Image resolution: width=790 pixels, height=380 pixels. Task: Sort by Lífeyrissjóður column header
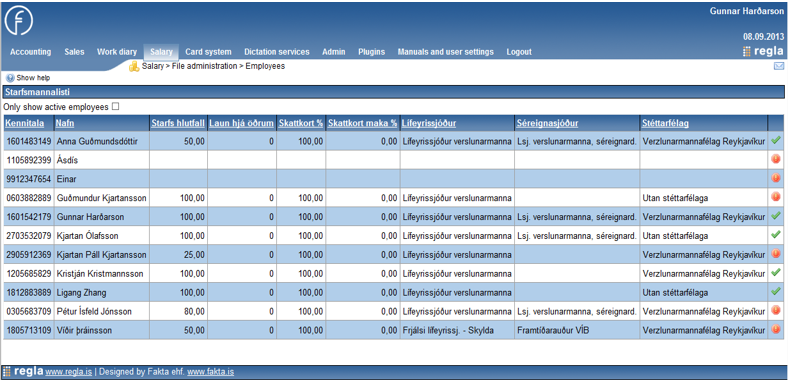pyautogui.click(x=429, y=123)
